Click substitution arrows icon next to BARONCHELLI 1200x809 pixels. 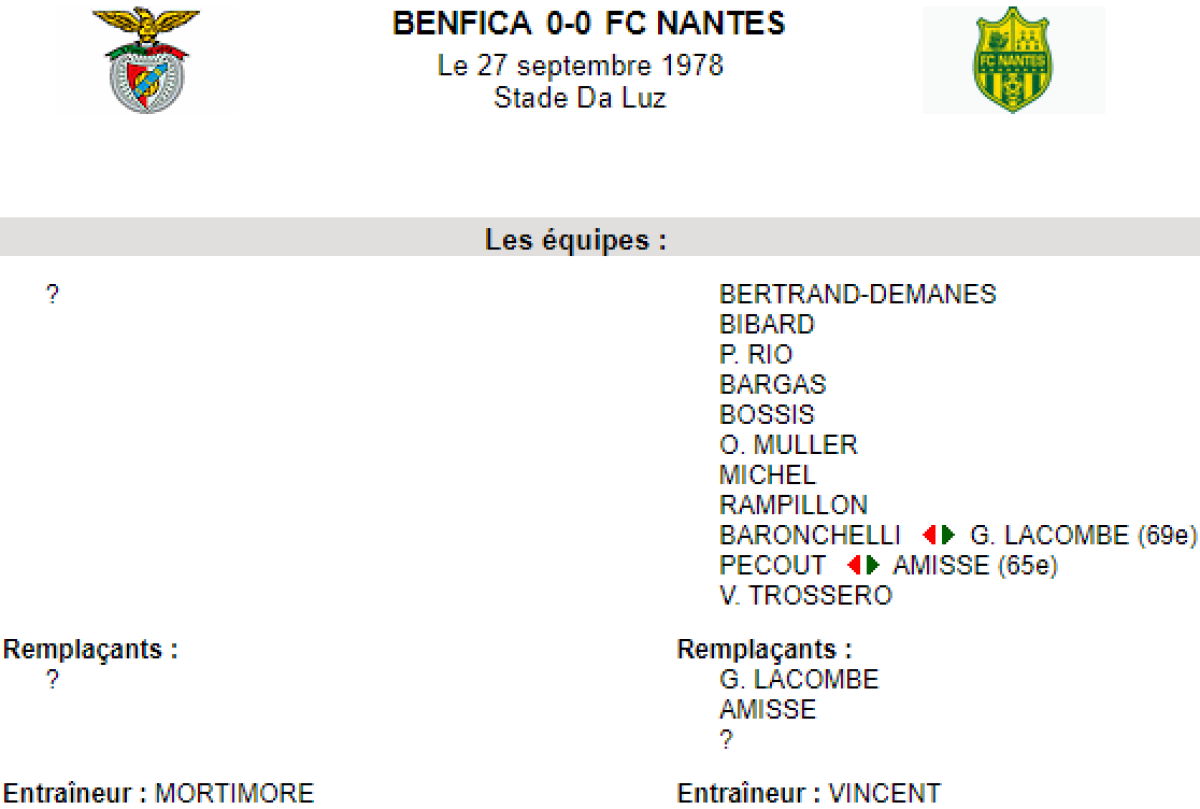tap(938, 535)
